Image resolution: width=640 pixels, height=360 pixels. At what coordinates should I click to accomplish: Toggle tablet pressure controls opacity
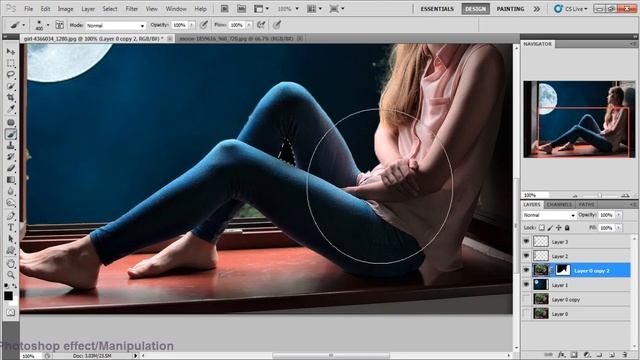204,25
